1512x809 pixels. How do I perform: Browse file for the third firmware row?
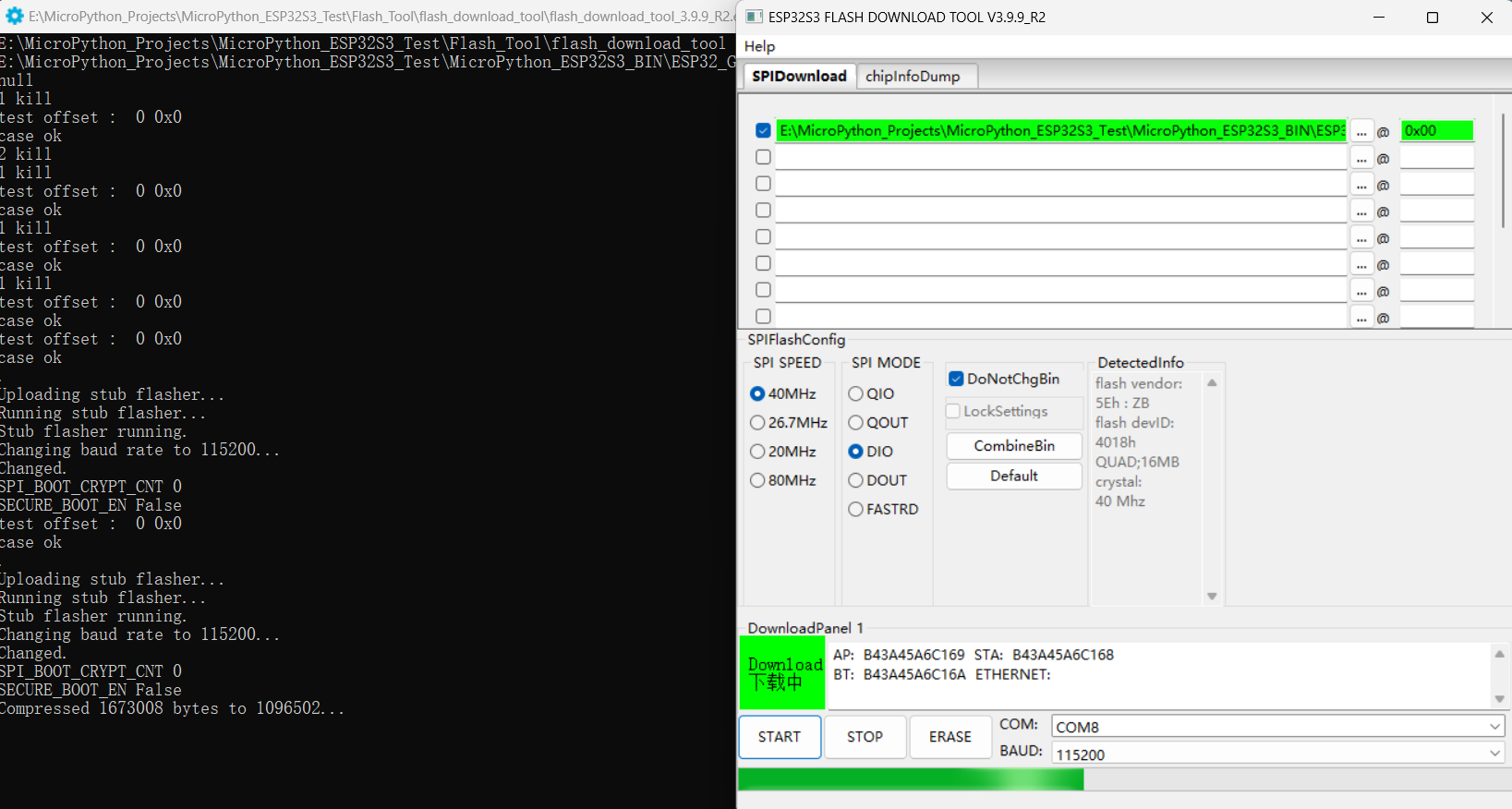(1361, 185)
